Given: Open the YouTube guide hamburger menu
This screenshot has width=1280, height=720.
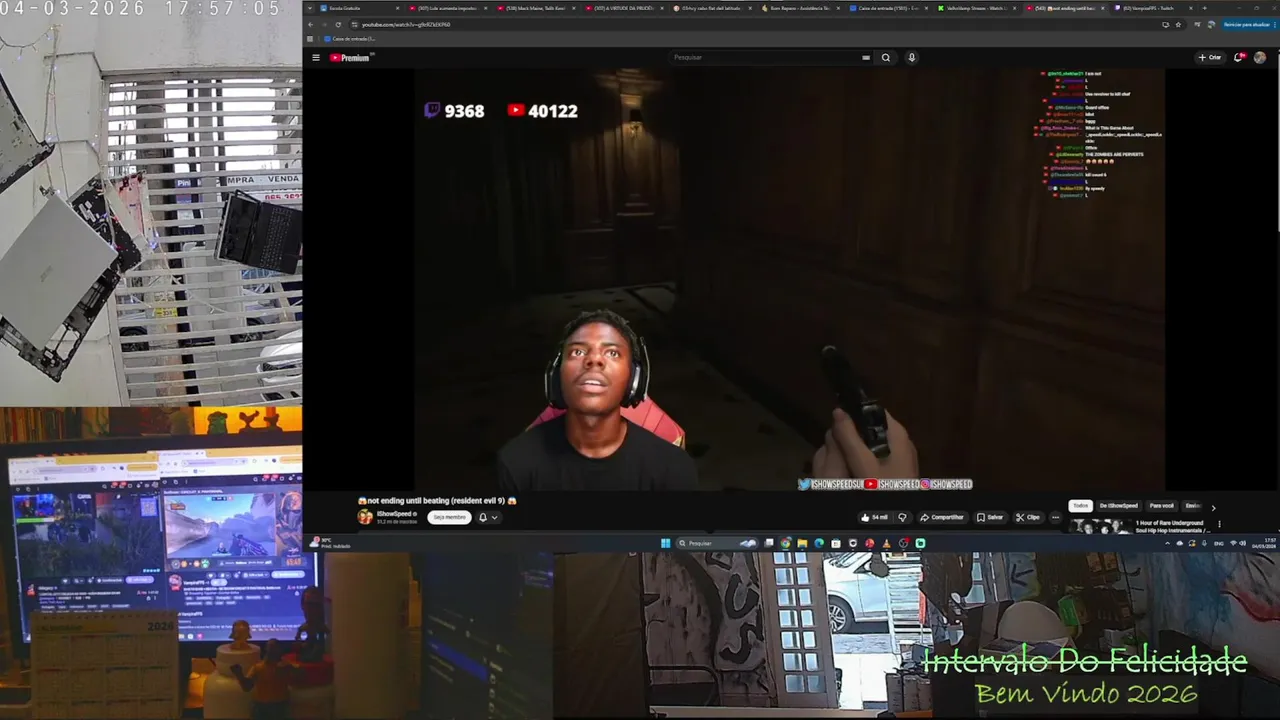Looking at the screenshot, I should click(x=316, y=57).
